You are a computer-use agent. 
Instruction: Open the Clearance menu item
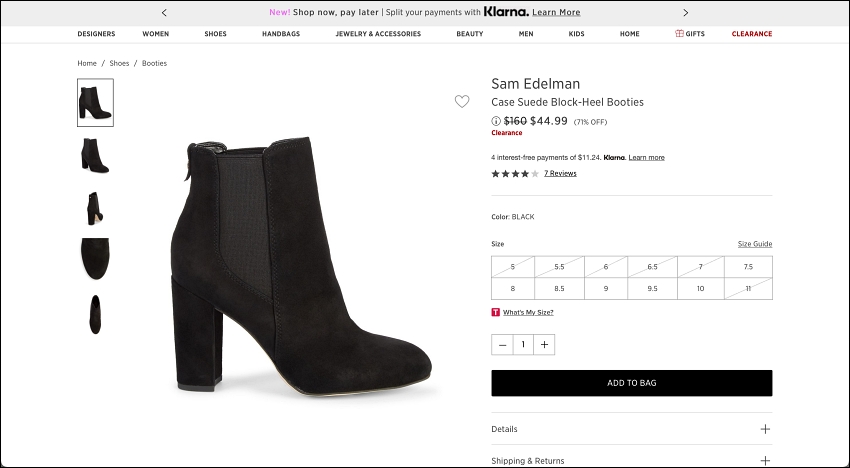(x=752, y=34)
